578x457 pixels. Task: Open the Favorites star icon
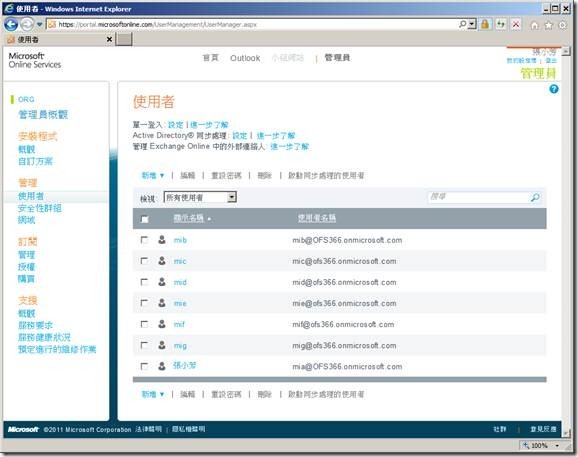[x=549, y=25]
